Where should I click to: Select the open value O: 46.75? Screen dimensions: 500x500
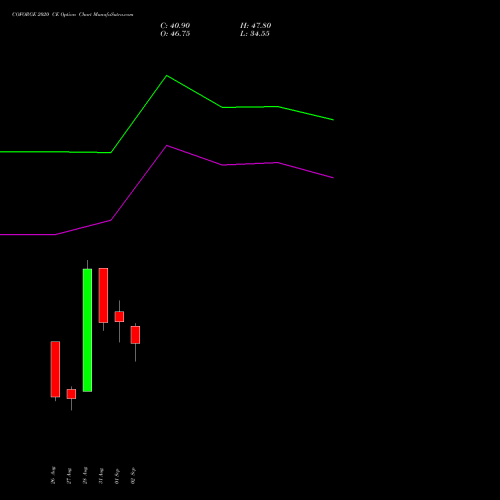point(175,34)
